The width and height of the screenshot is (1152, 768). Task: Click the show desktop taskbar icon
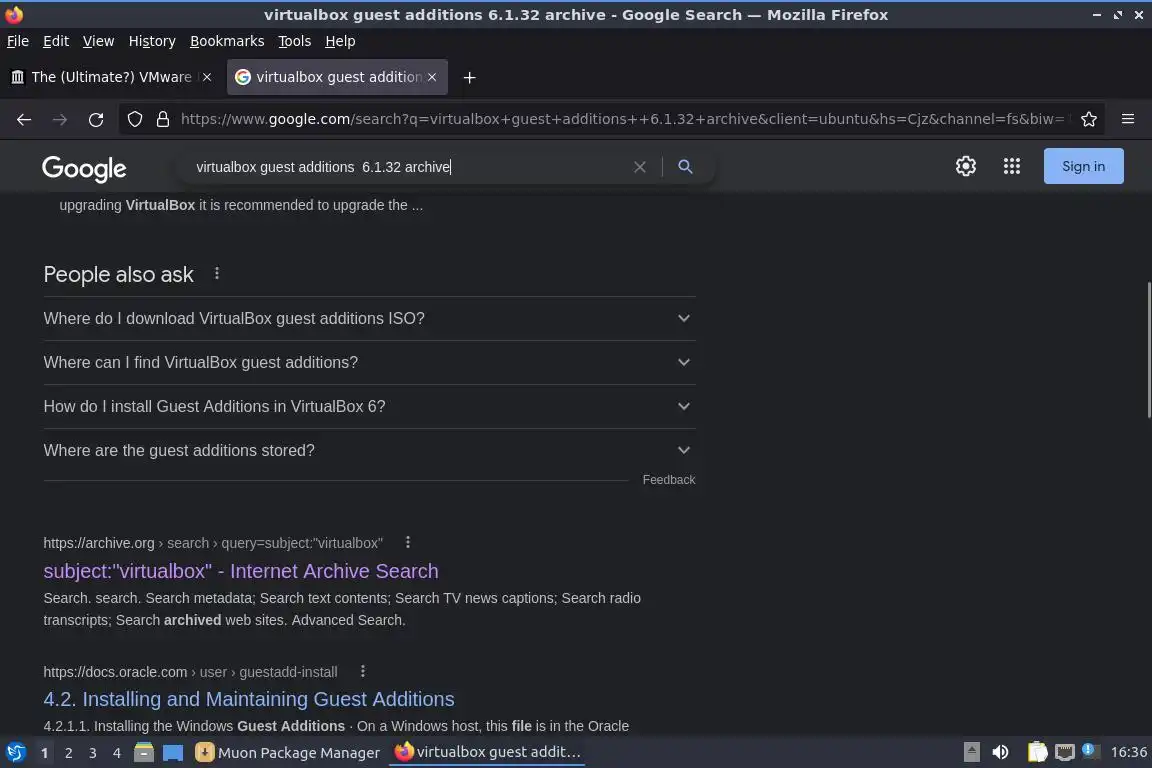173,752
